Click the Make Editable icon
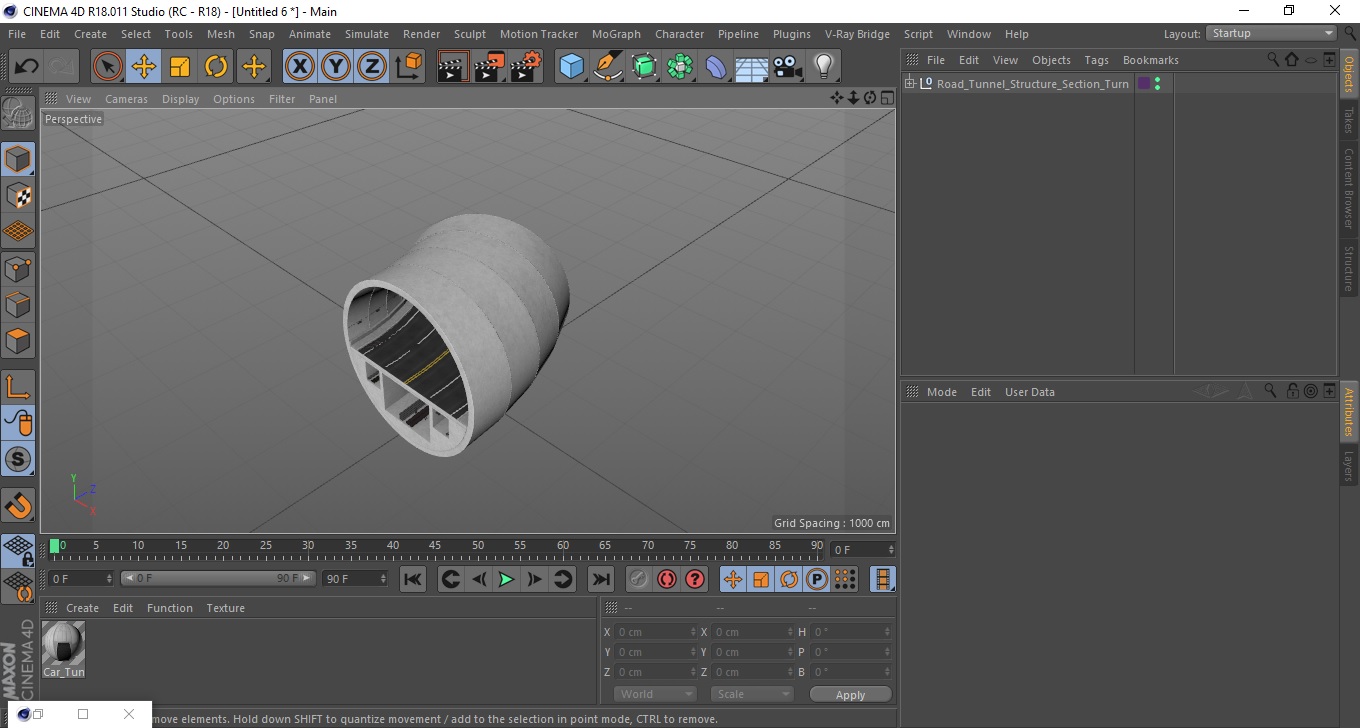This screenshot has height=728, width=1360. 18,113
